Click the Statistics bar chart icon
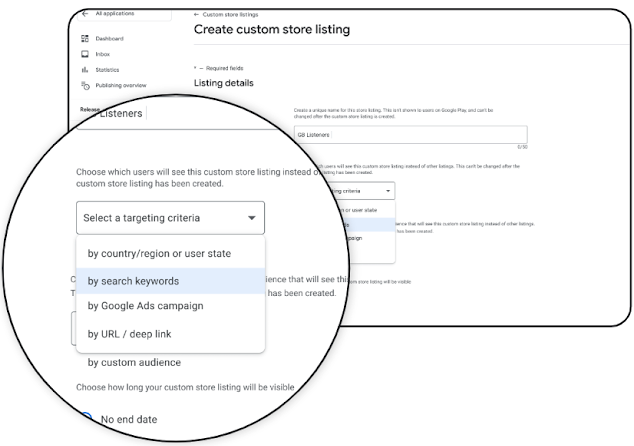The image size is (634, 446). [85, 70]
